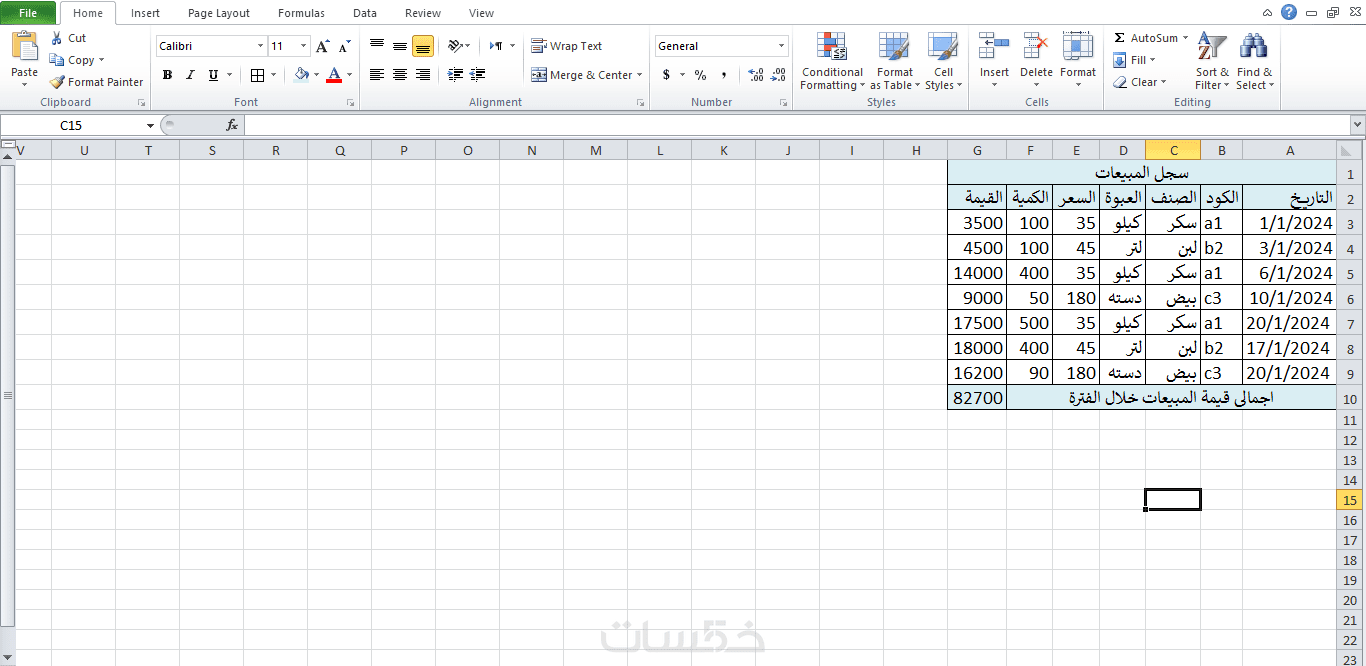Click the Select All corner button
This screenshot has width=1366, height=666.
1350,150
